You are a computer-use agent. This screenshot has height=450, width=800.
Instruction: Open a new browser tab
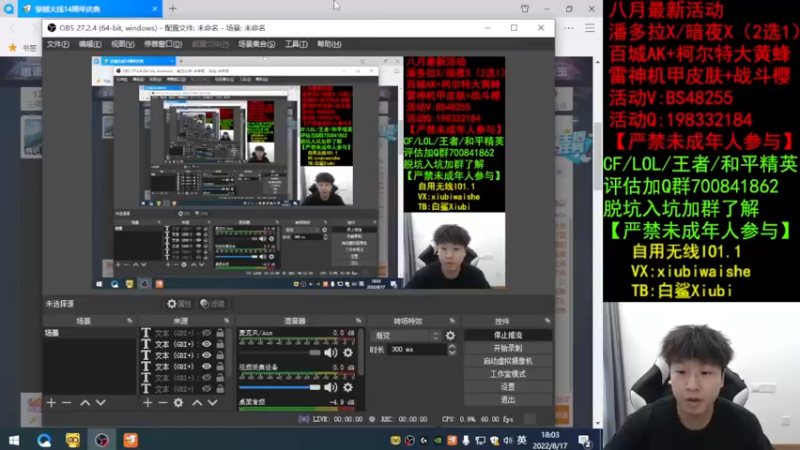[172, 9]
